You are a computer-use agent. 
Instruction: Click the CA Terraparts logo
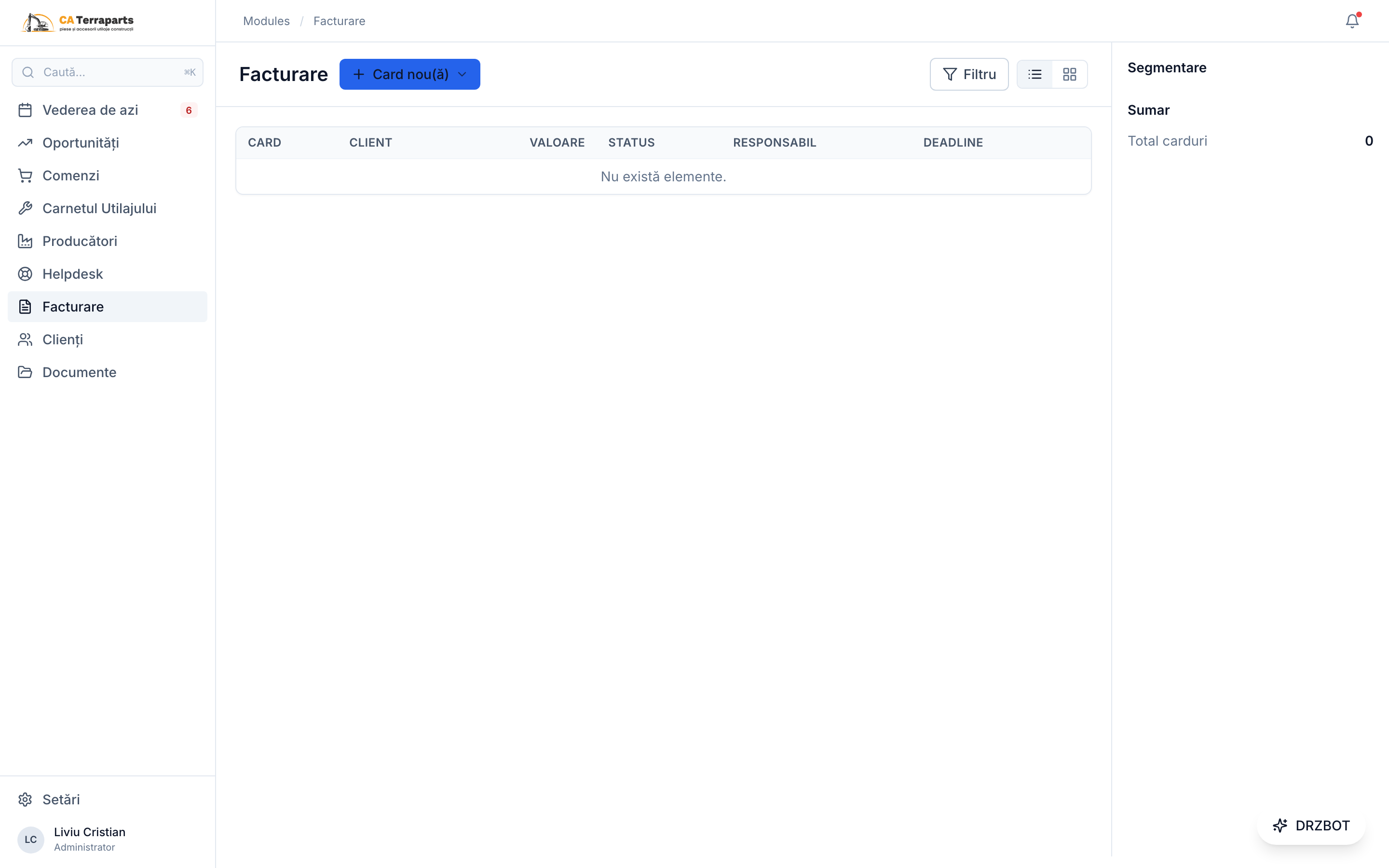tap(78, 22)
